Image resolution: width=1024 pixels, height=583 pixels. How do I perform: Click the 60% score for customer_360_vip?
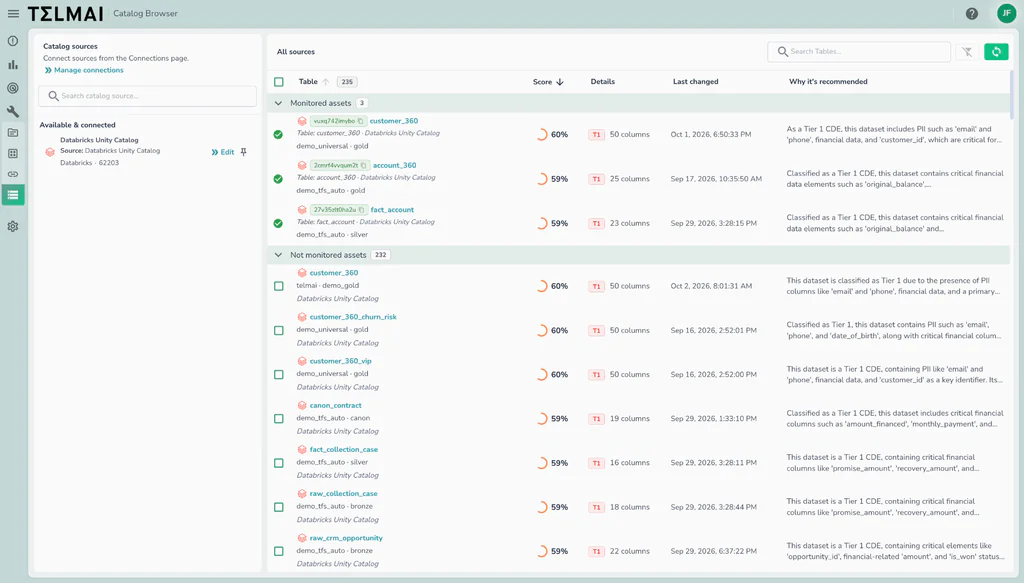click(x=560, y=375)
